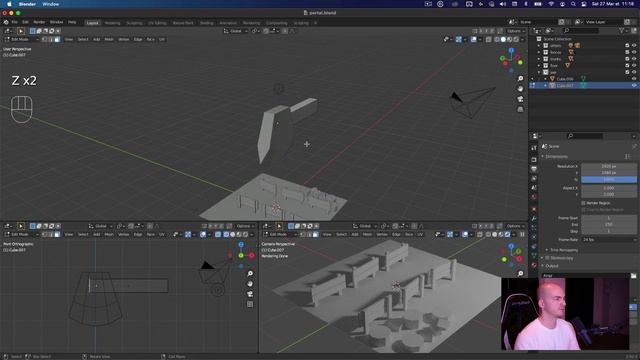The image size is (640, 360).
Task: Open the Output properties tab
Action: tap(534, 169)
